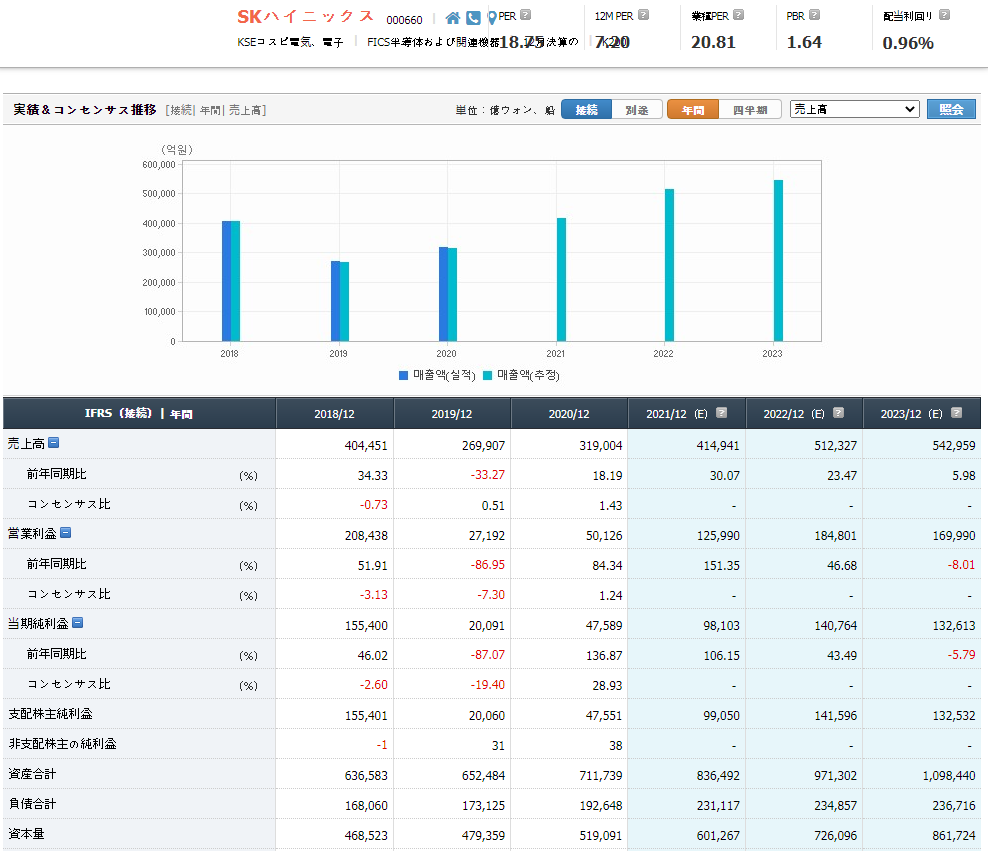Click the question mark beside PBR
988x851 pixels.
tap(814, 15)
